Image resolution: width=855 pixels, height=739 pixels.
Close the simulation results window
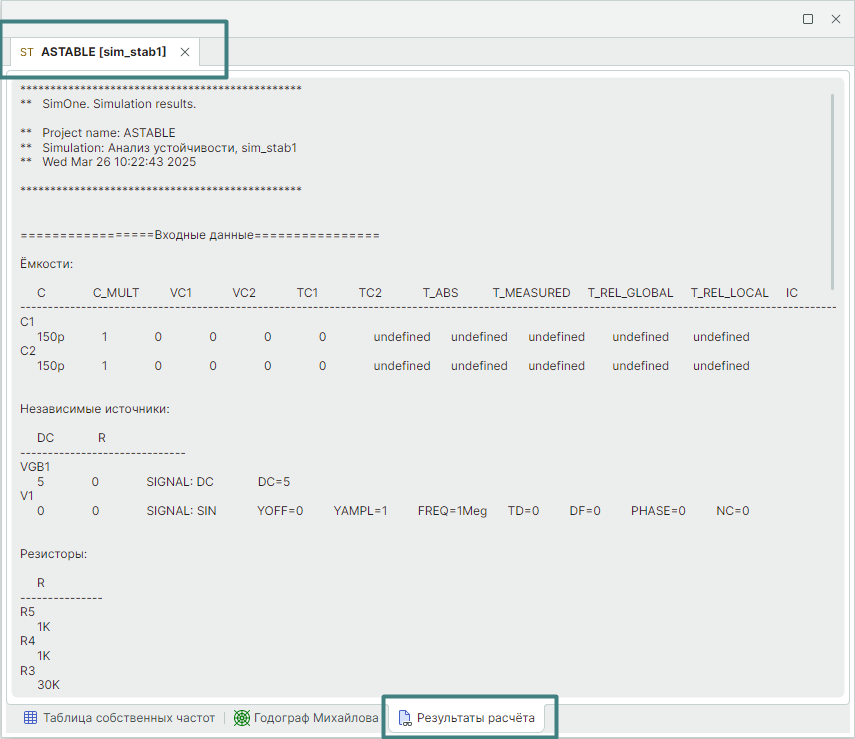pos(836,19)
